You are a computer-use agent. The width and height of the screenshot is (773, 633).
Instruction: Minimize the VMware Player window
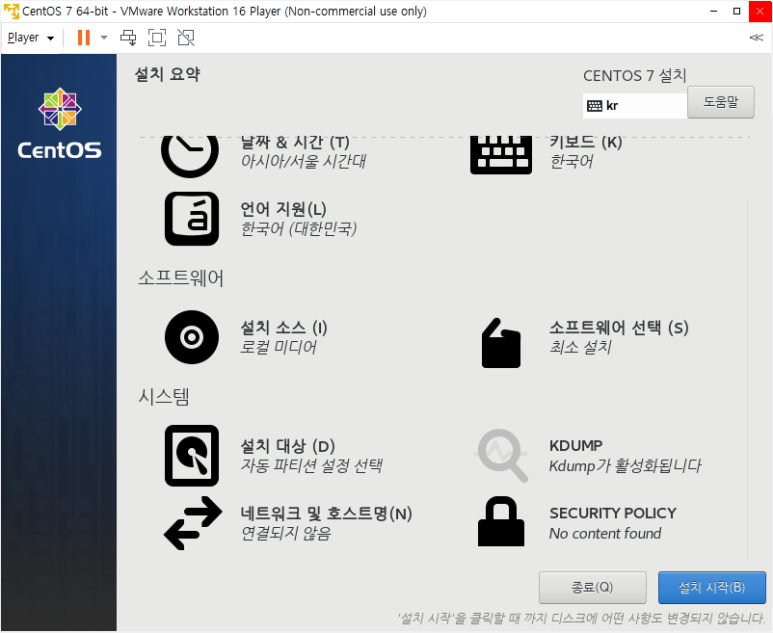point(713,11)
